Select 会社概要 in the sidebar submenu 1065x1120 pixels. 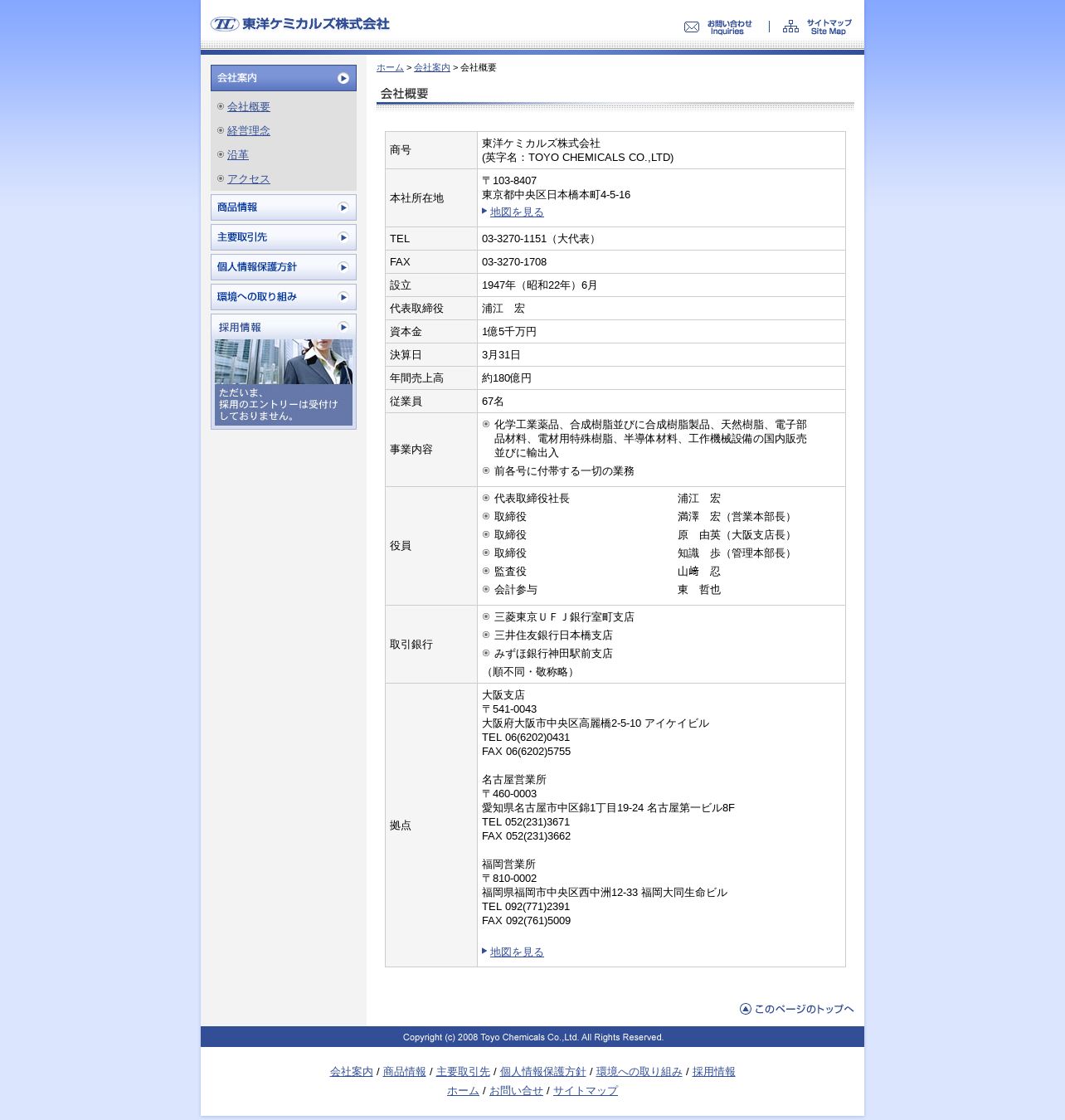point(249,107)
